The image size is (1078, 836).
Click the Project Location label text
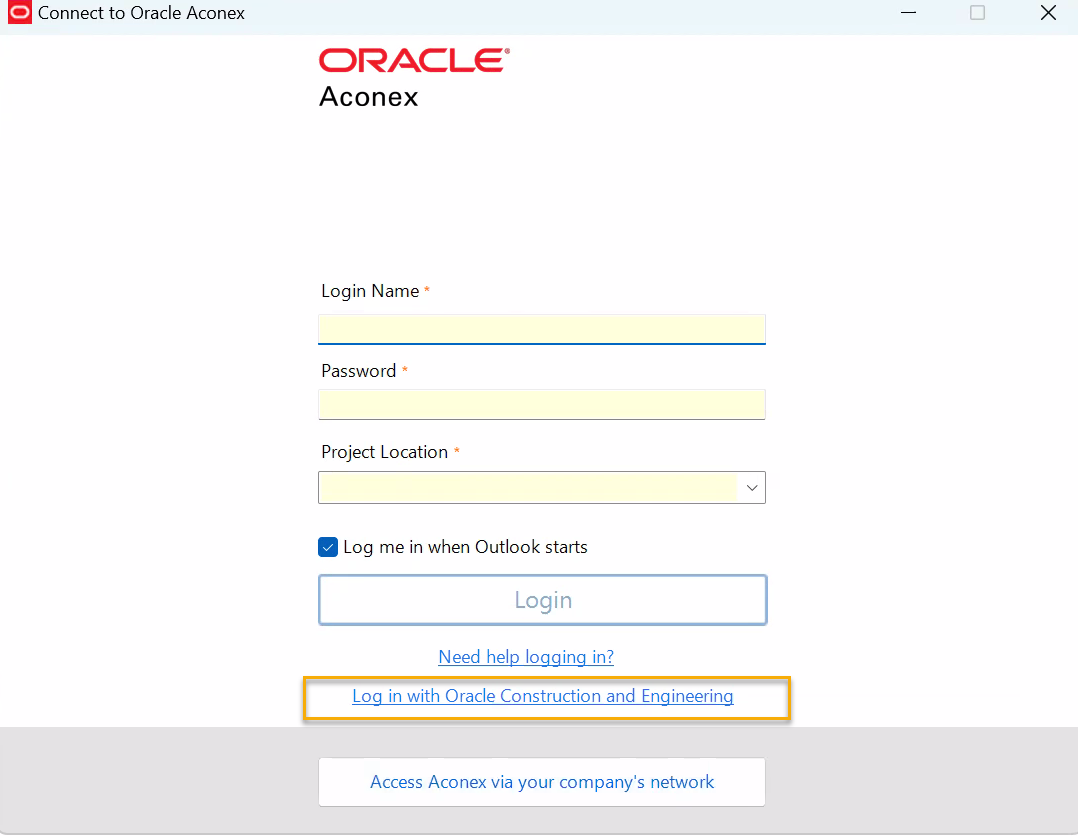click(384, 452)
